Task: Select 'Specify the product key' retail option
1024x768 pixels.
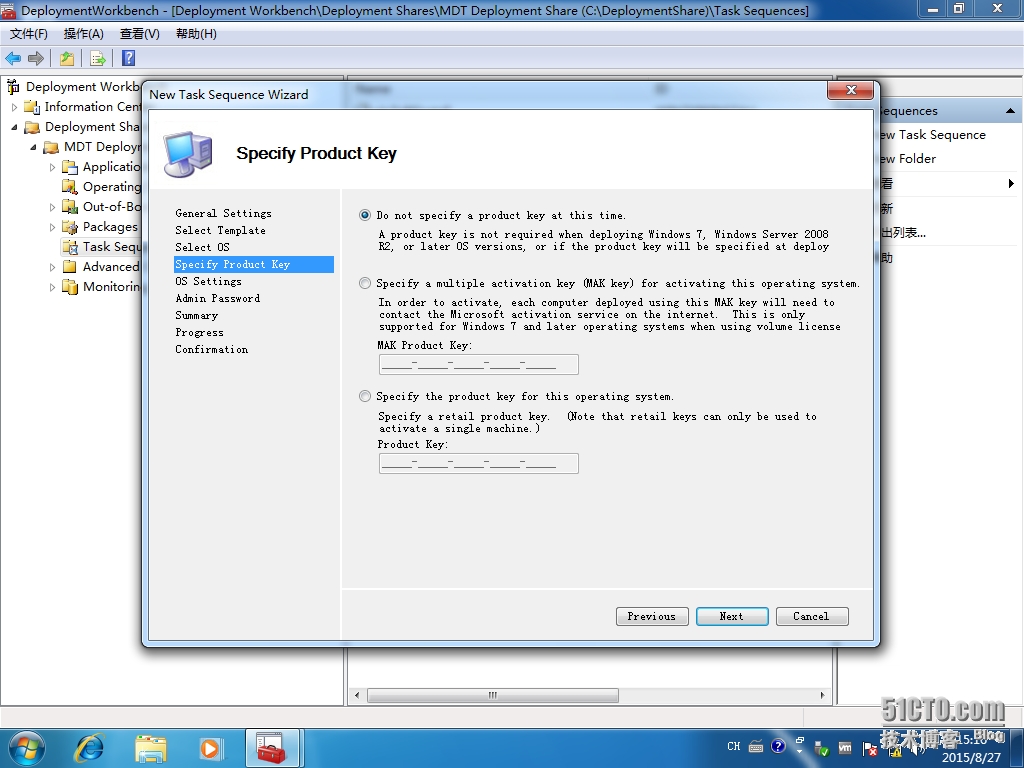Action: [365, 396]
